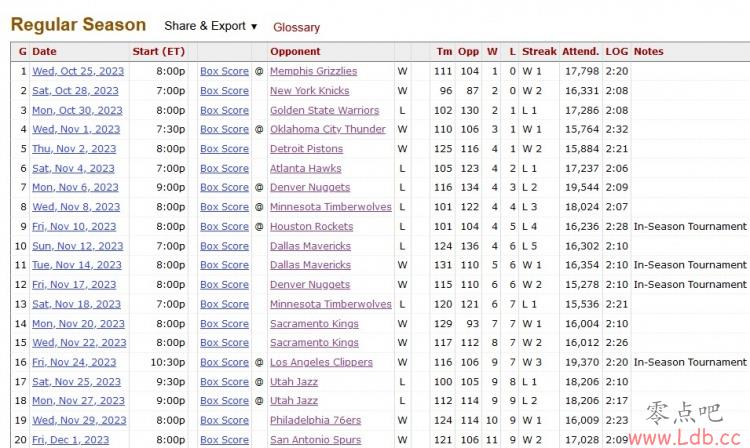Sort by the Streak column header
The image size is (750, 448).
[539, 52]
